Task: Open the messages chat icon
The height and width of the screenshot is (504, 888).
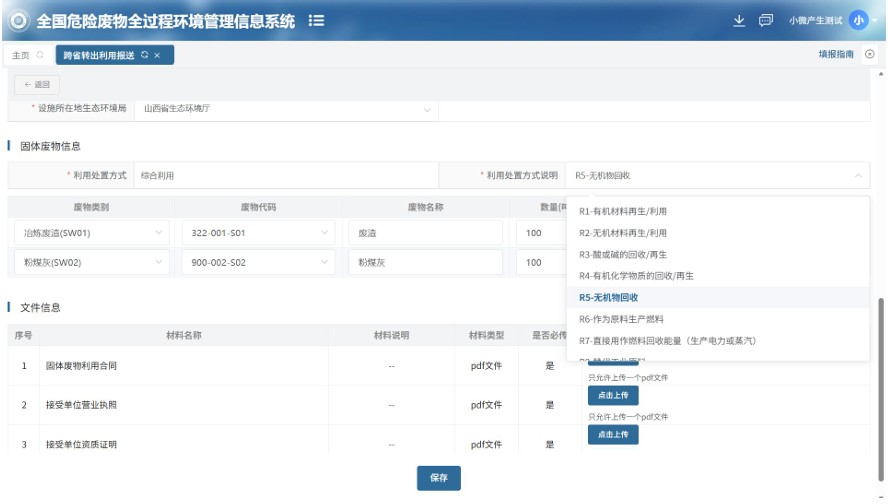Action: [x=766, y=21]
